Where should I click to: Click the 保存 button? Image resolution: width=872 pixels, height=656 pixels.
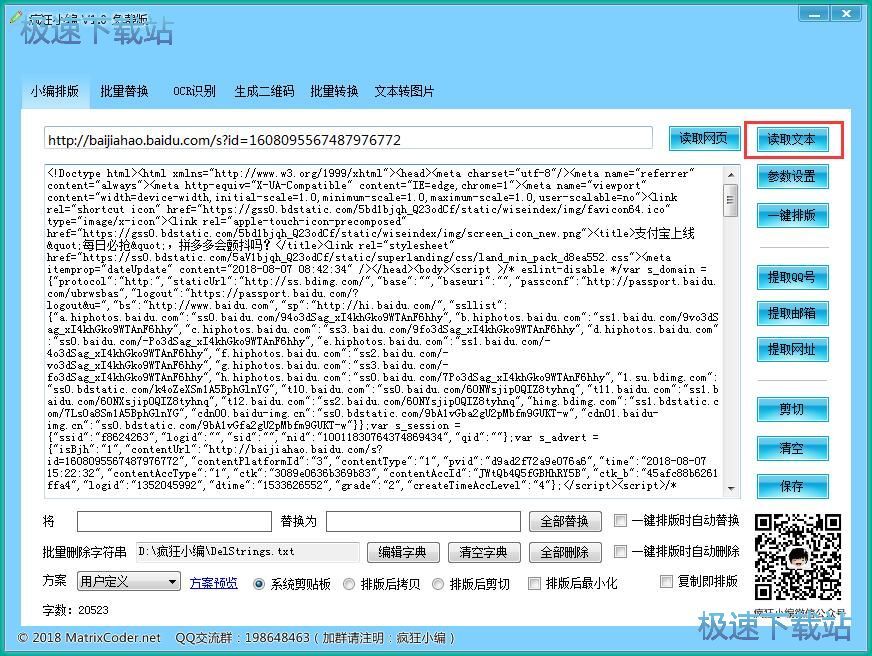point(792,486)
